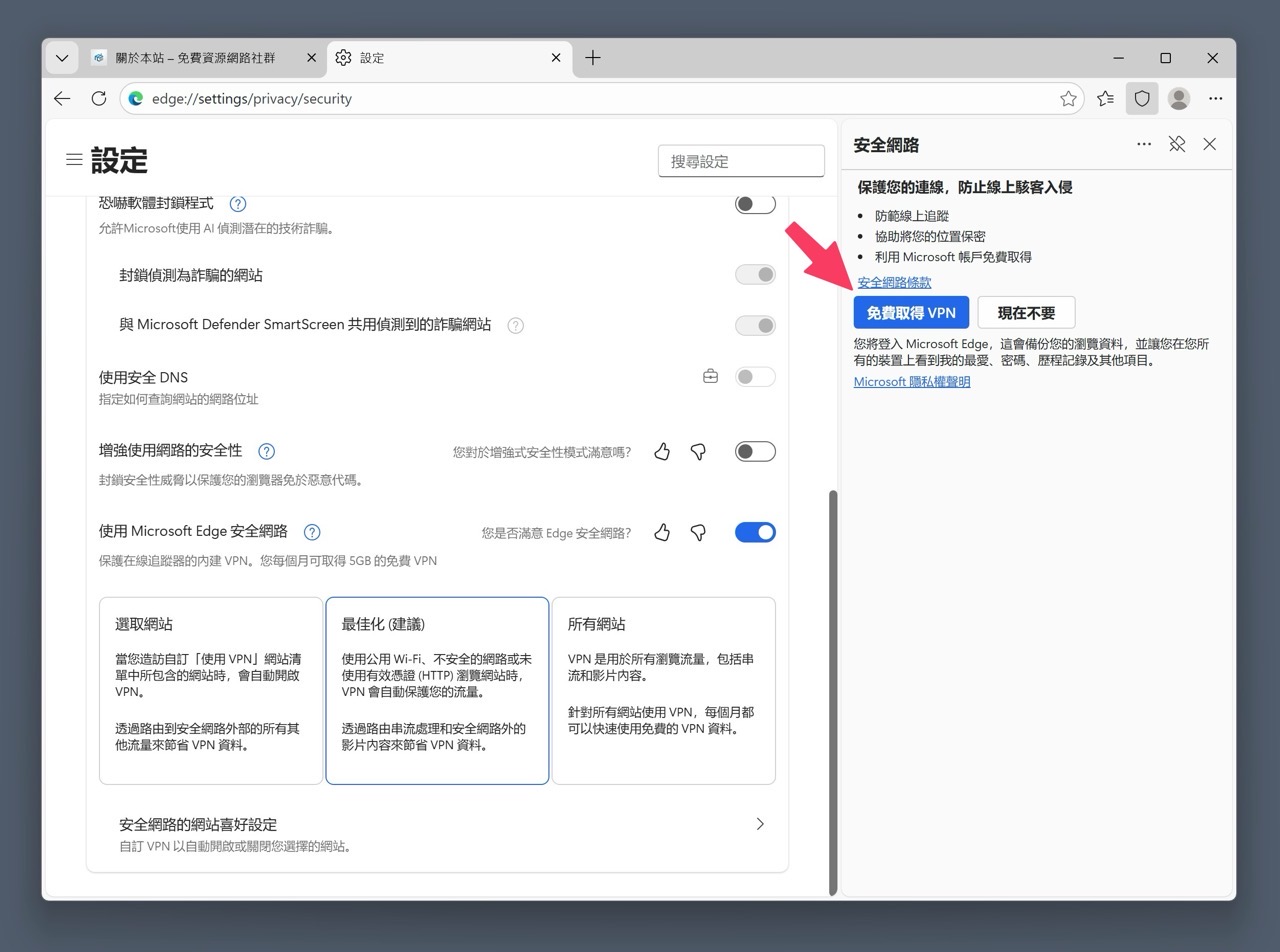Add this page to favorites via star icon
This screenshot has width=1280, height=952.
(1068, 98)
